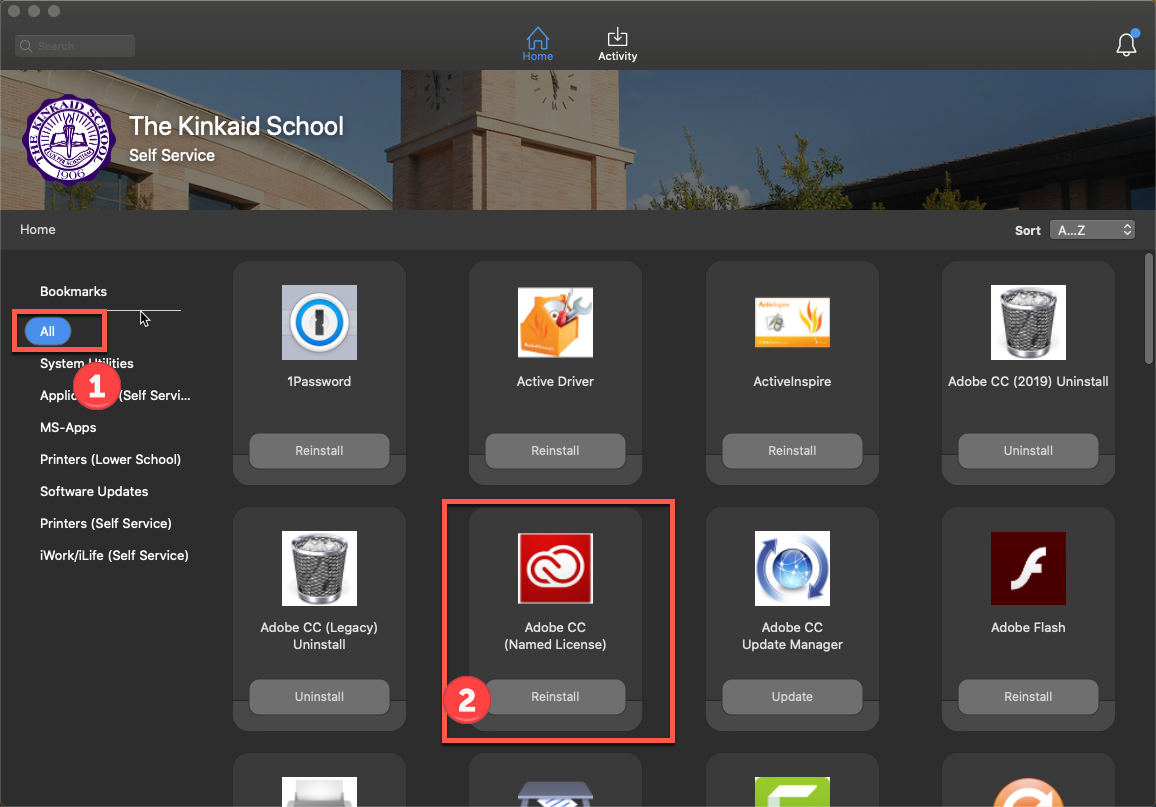The width and height of the screenshot is (1156, 807).
Task: Open the Home tab icon
Action: [x=537, y=38]
